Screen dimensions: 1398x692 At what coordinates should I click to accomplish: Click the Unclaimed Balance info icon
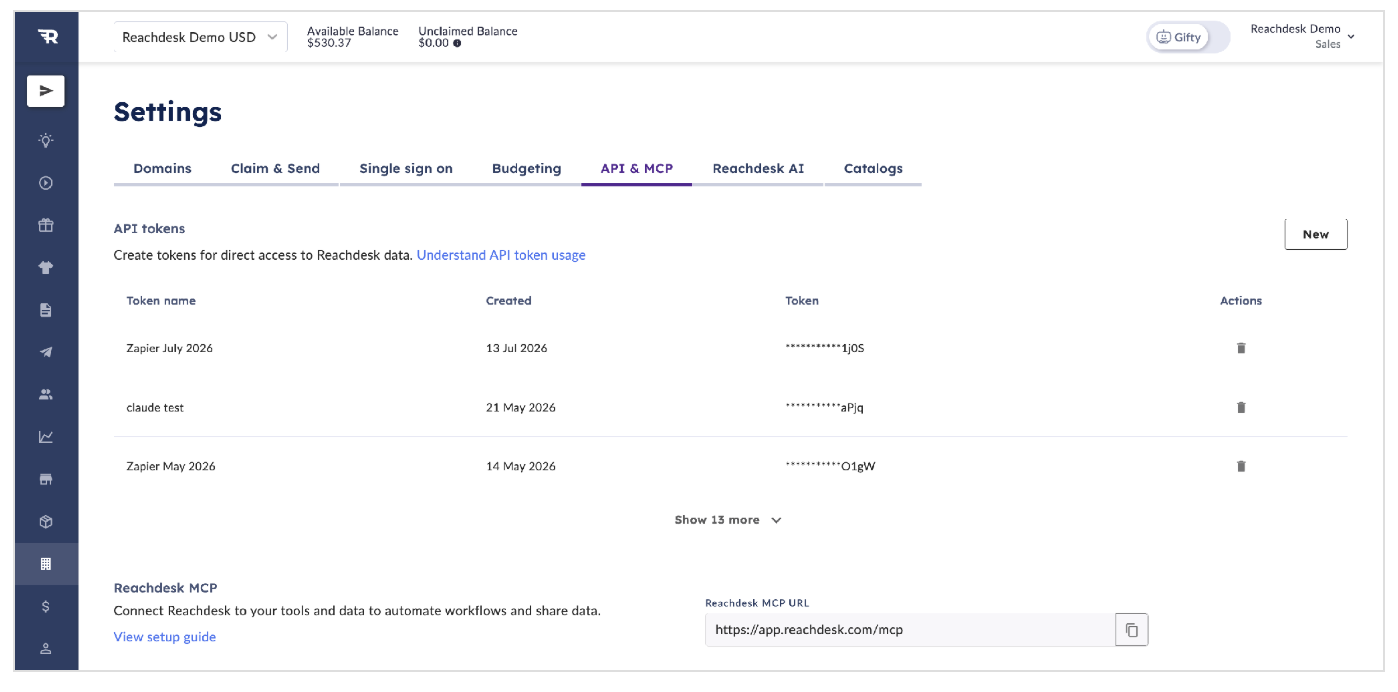457,44
